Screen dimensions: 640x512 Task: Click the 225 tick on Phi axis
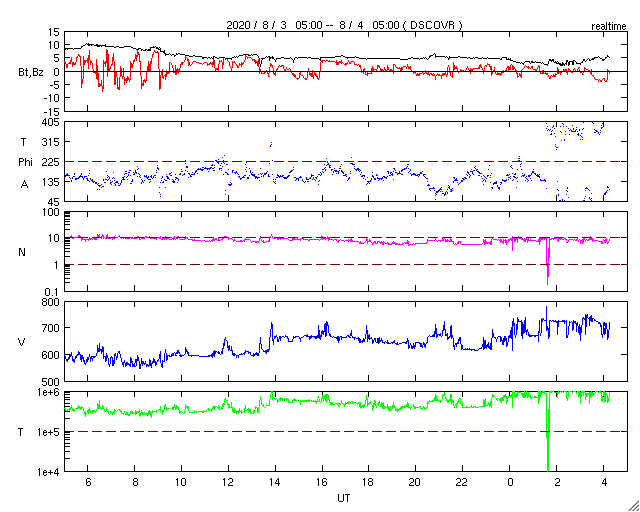click(x=51, y=162)
